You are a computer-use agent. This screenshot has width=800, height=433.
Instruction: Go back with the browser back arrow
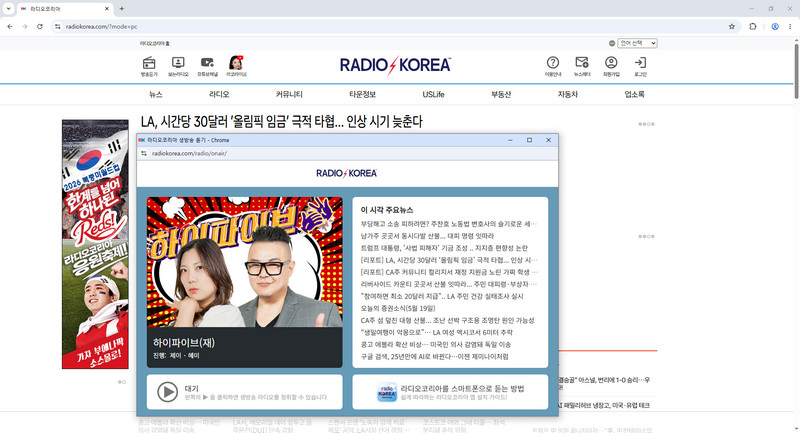pos(10,27)
